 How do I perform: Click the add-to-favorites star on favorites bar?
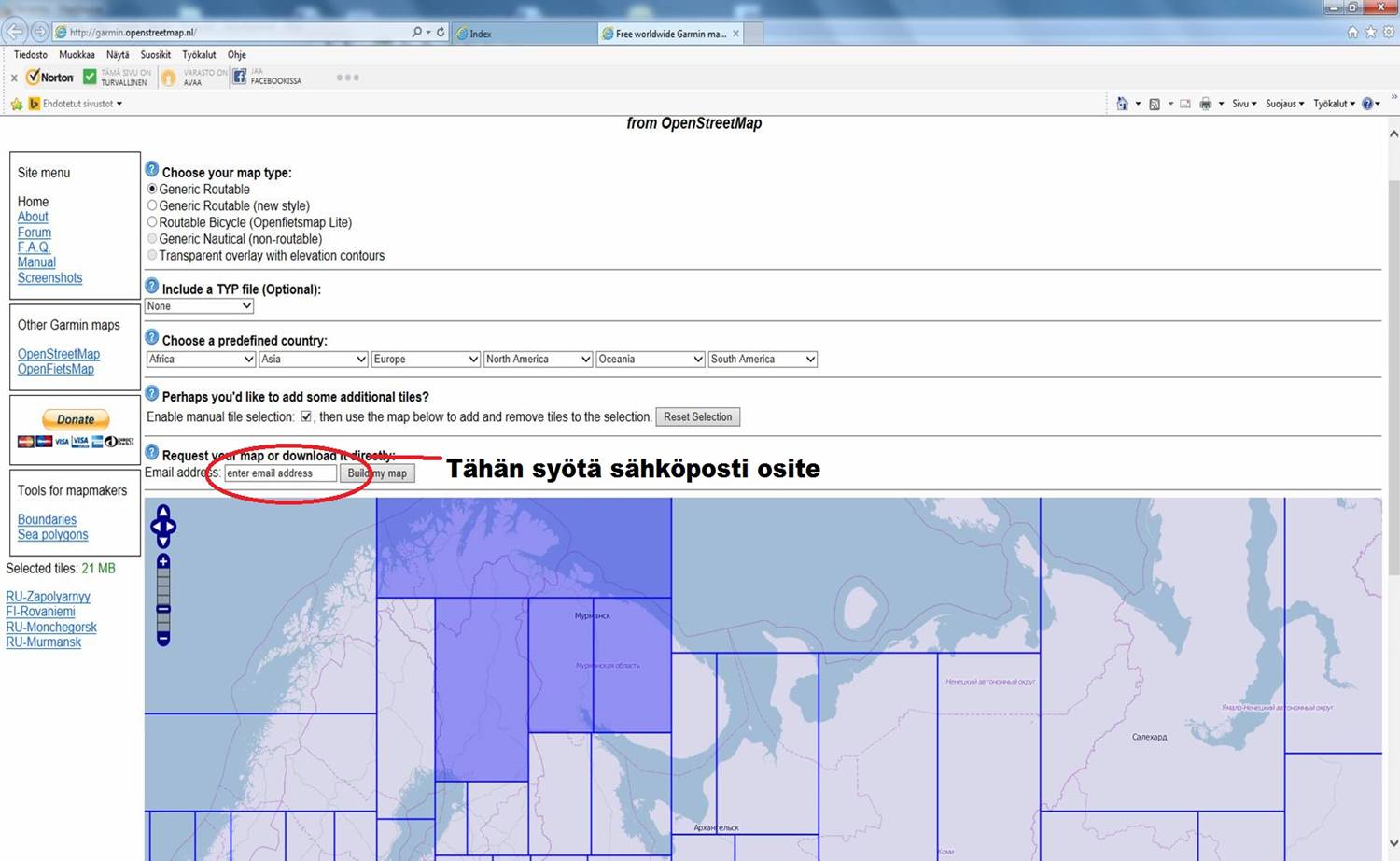coord(16,104)
